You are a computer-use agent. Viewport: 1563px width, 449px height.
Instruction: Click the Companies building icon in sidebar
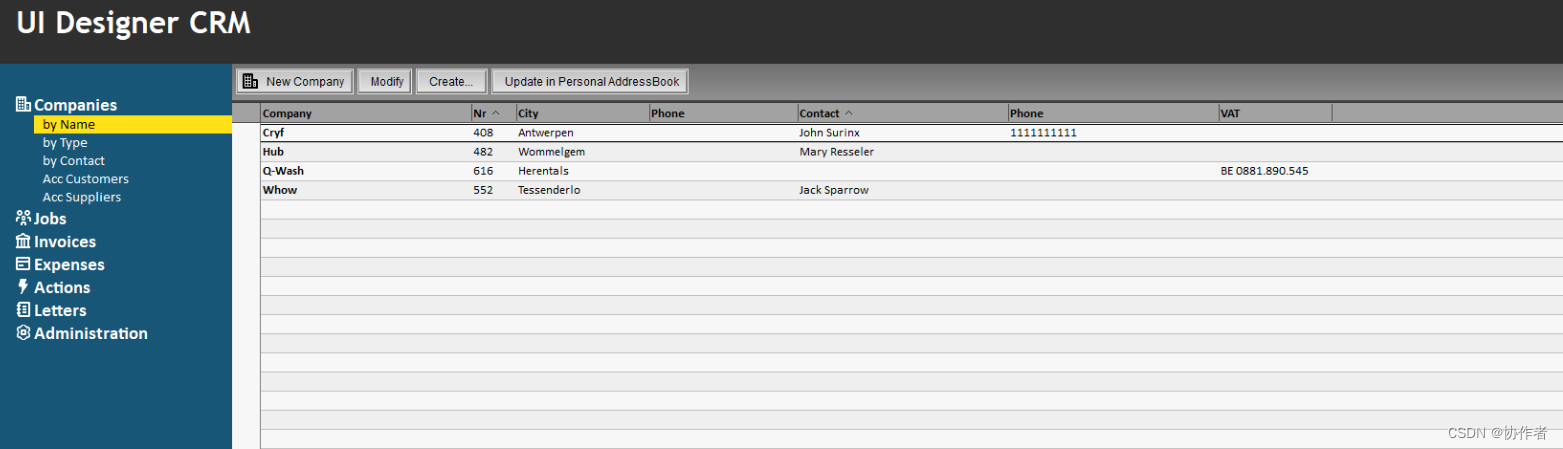click(24, 104)
